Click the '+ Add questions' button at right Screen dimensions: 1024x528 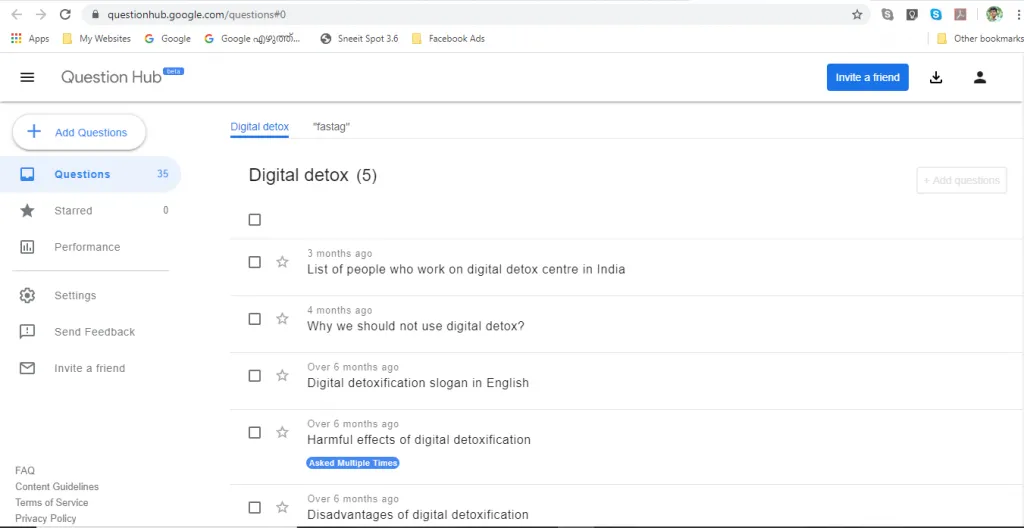pos(961,180)
